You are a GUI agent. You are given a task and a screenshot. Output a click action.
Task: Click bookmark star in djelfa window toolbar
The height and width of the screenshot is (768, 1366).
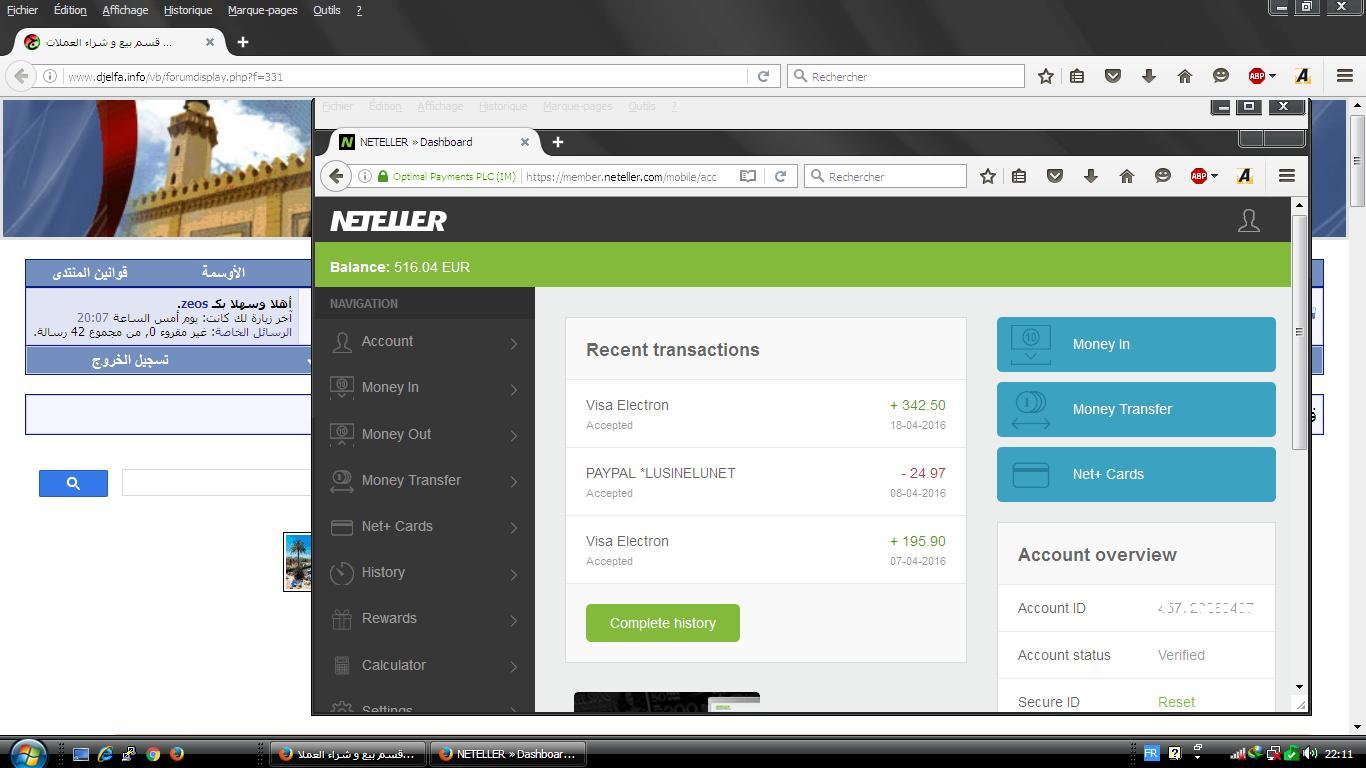pos(1046,76)
